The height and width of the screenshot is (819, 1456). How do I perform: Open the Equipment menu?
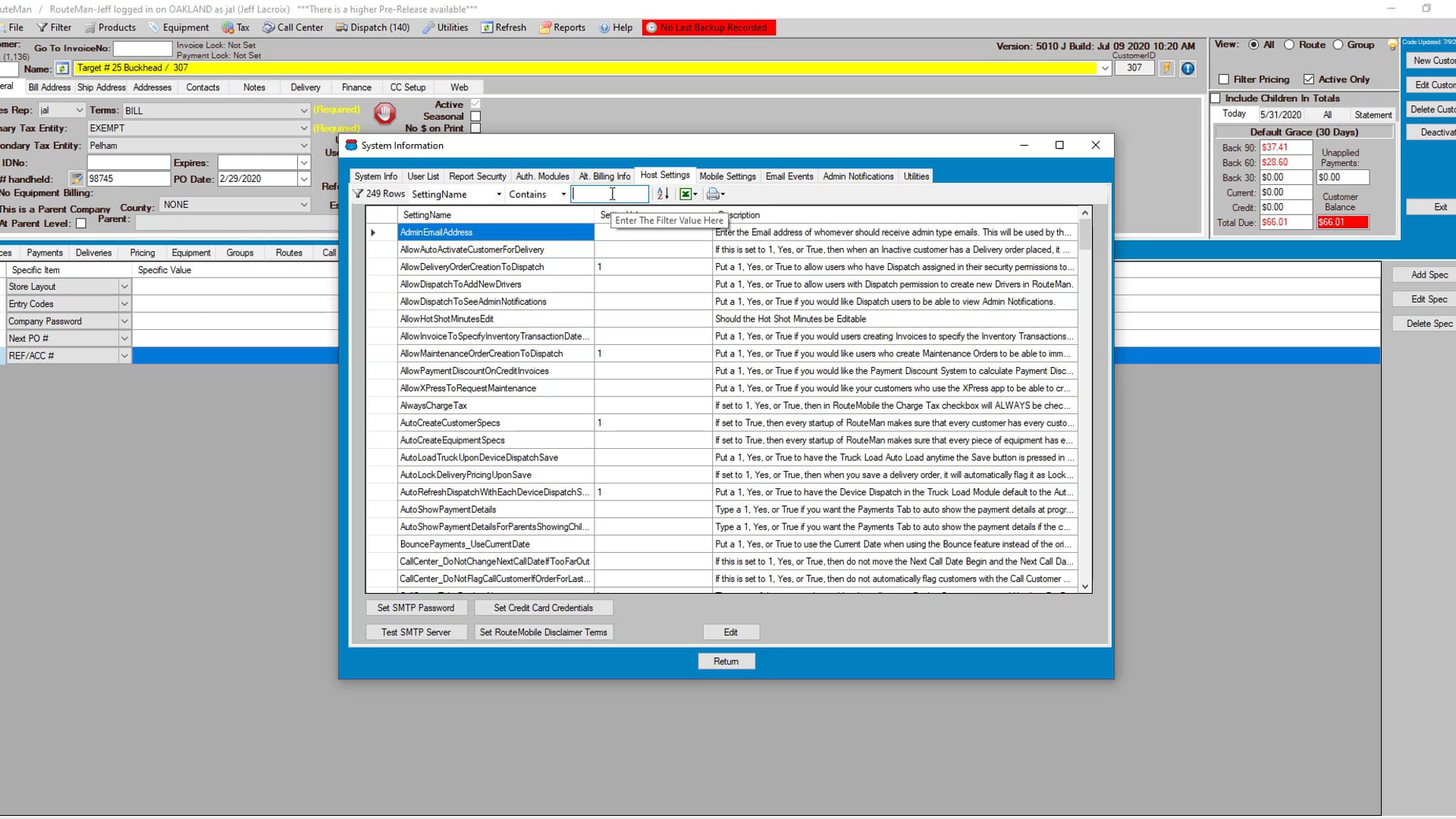pos(179,27)
